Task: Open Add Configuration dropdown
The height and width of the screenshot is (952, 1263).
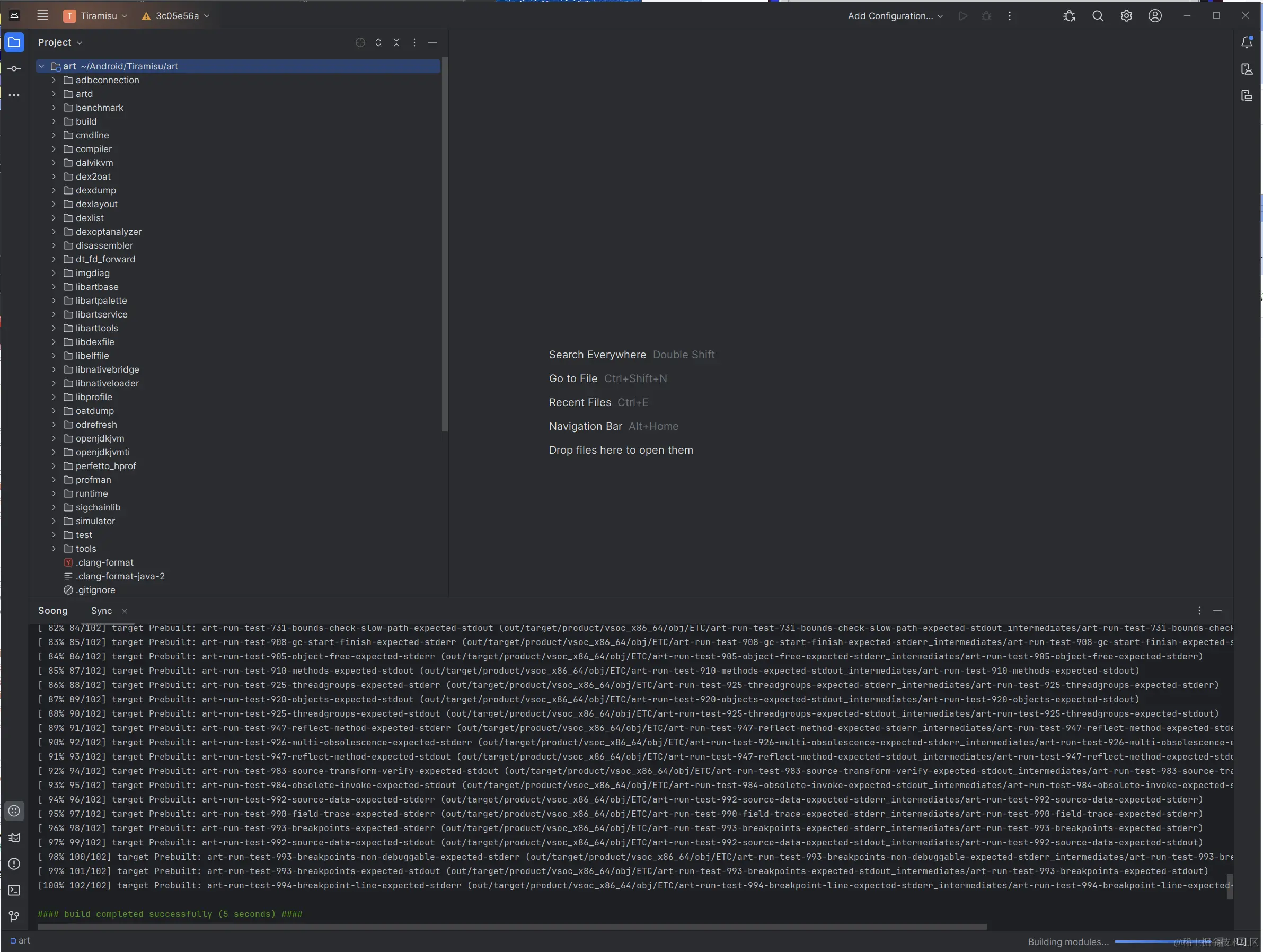Action: pyautogui.click(x=895, y=16)
